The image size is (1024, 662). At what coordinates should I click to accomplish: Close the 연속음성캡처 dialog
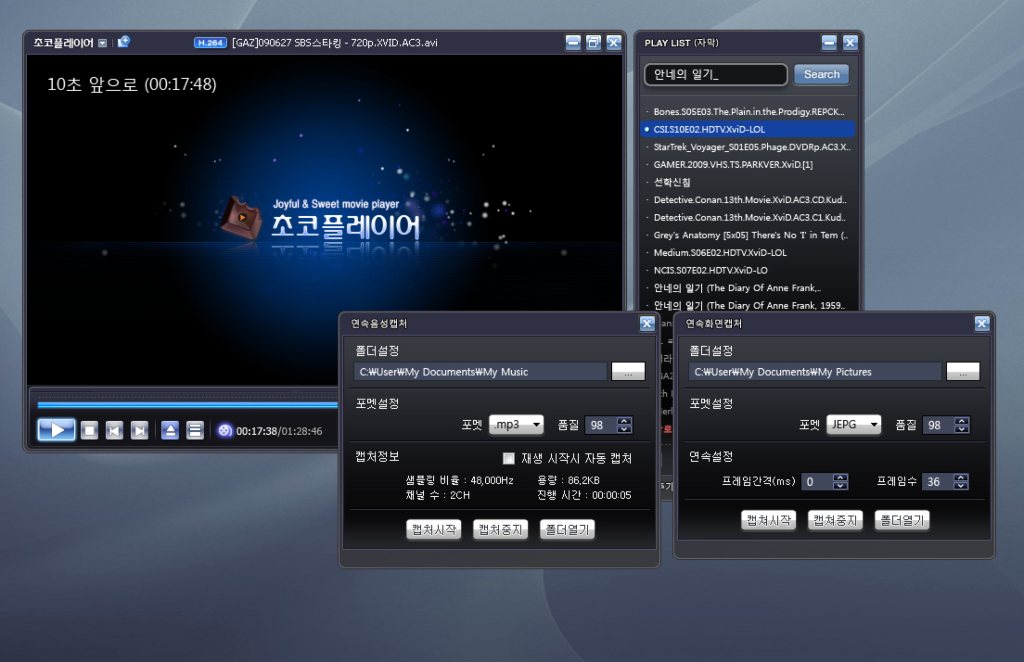[647, 323]
